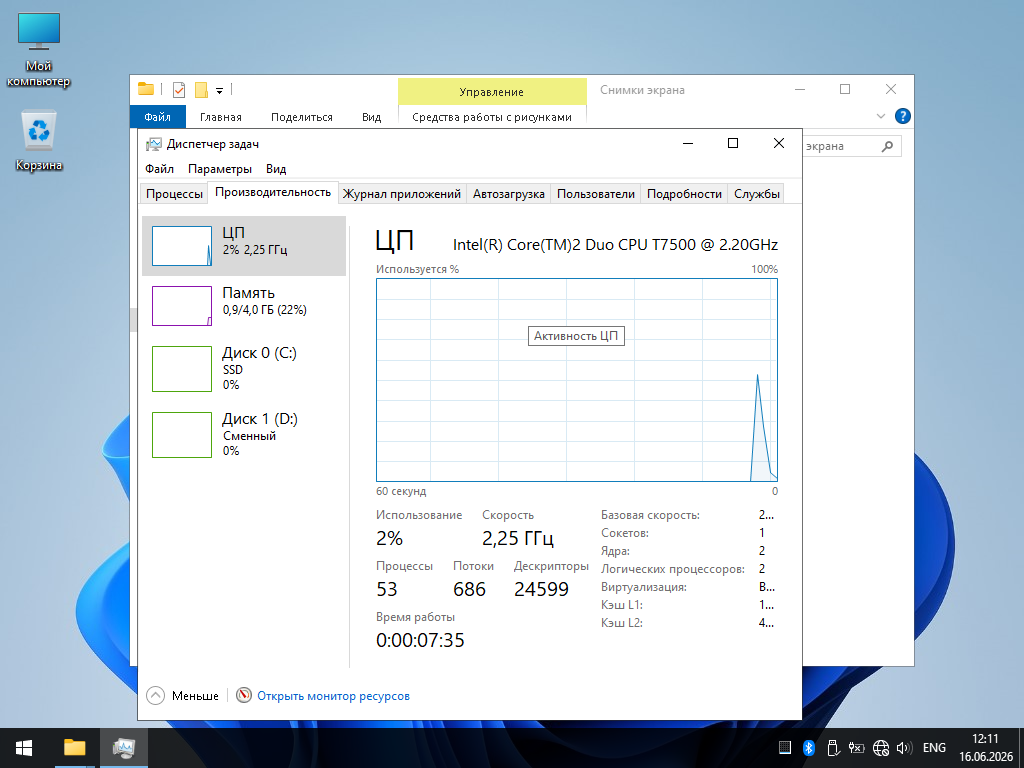Select Диск 1 (D:) Сменный entry
This screenshot has height=768, width=1024.
point(244,435)
